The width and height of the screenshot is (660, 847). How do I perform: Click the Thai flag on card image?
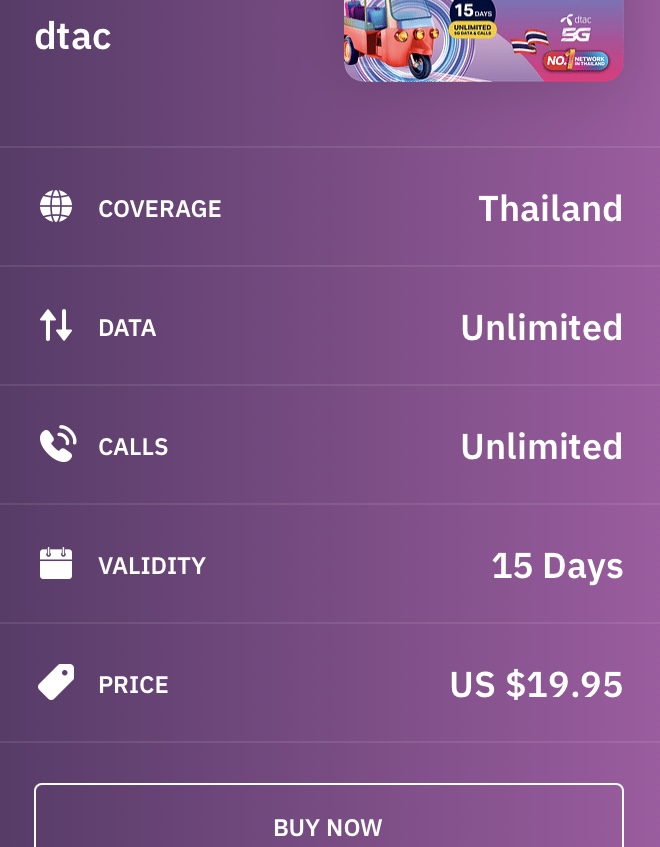click(530, 43)
